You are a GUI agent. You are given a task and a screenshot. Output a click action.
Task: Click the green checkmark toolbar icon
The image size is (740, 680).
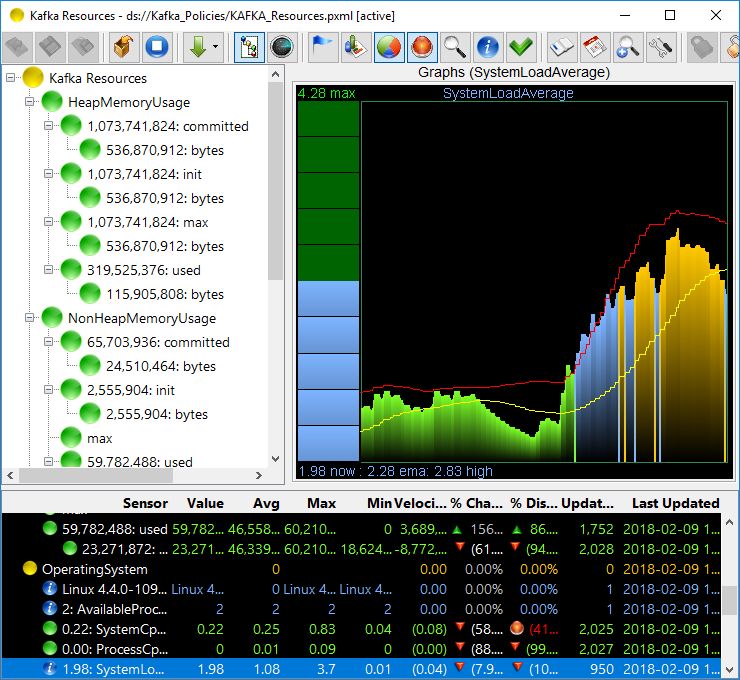(521, 47)
